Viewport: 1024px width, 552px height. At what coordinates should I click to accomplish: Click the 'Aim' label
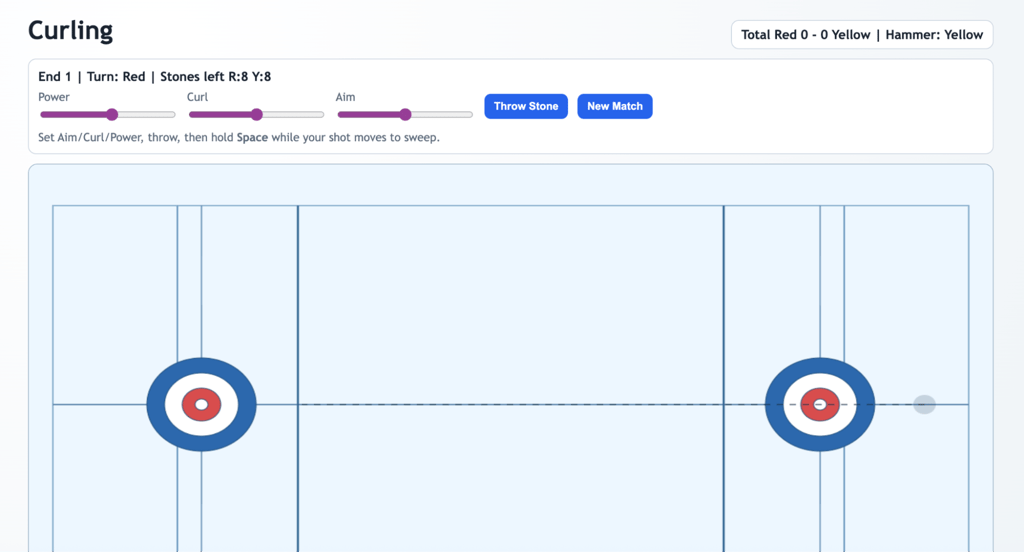tap(345, 97)
